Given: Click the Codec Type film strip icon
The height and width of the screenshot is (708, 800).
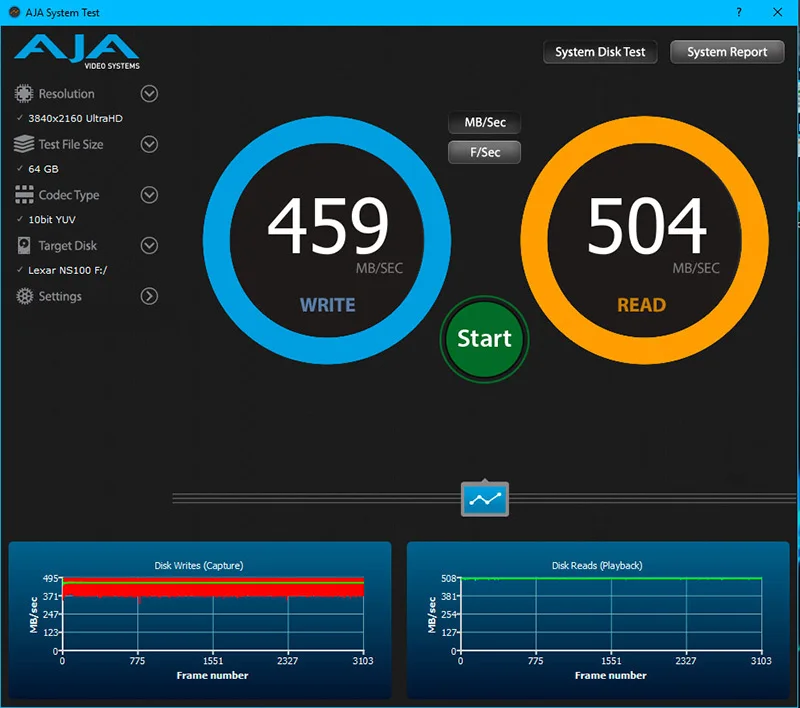Looking at the screenshot, I should click(24, 195).
